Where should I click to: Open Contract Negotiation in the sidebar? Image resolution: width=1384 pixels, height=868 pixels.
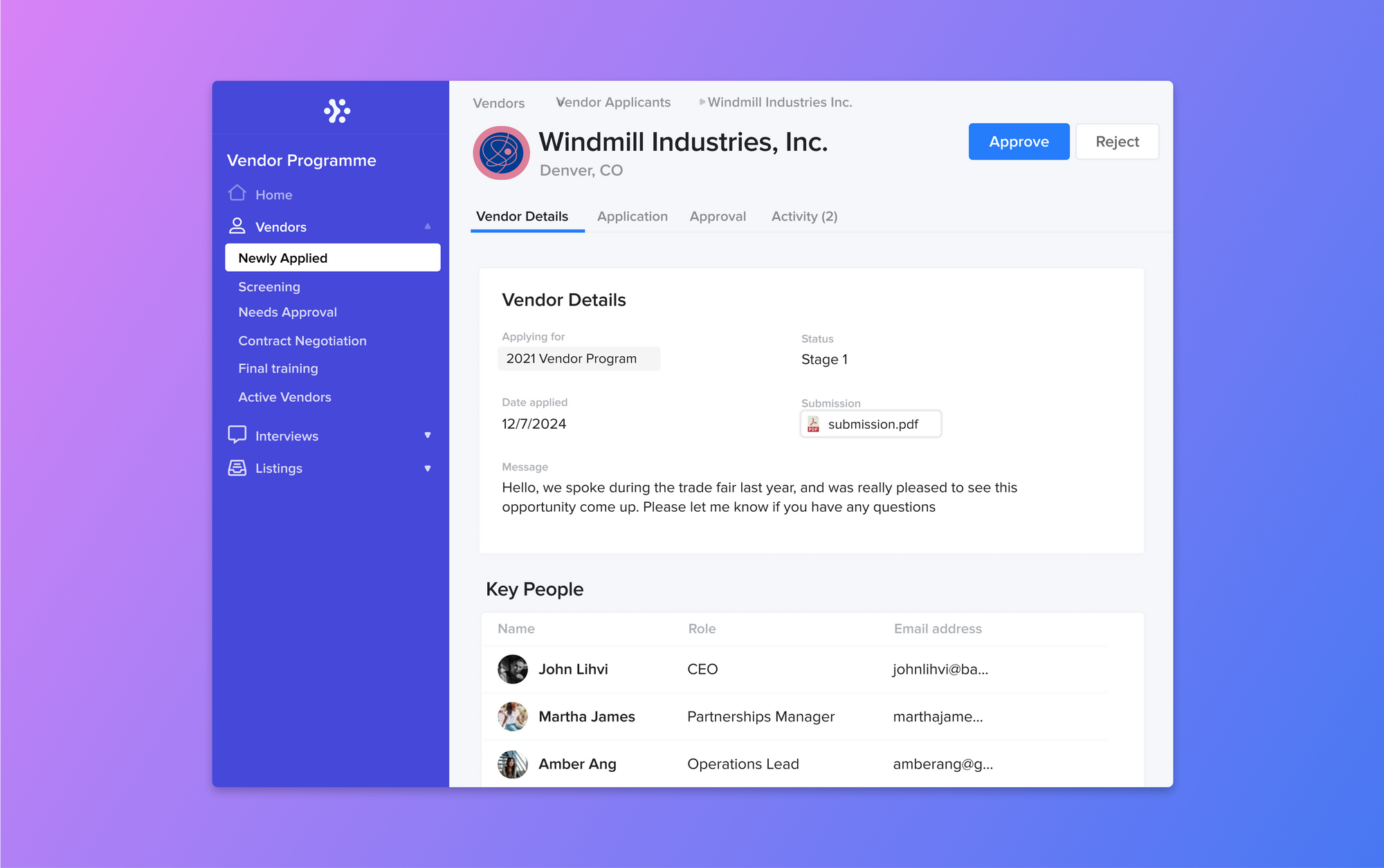302,340
